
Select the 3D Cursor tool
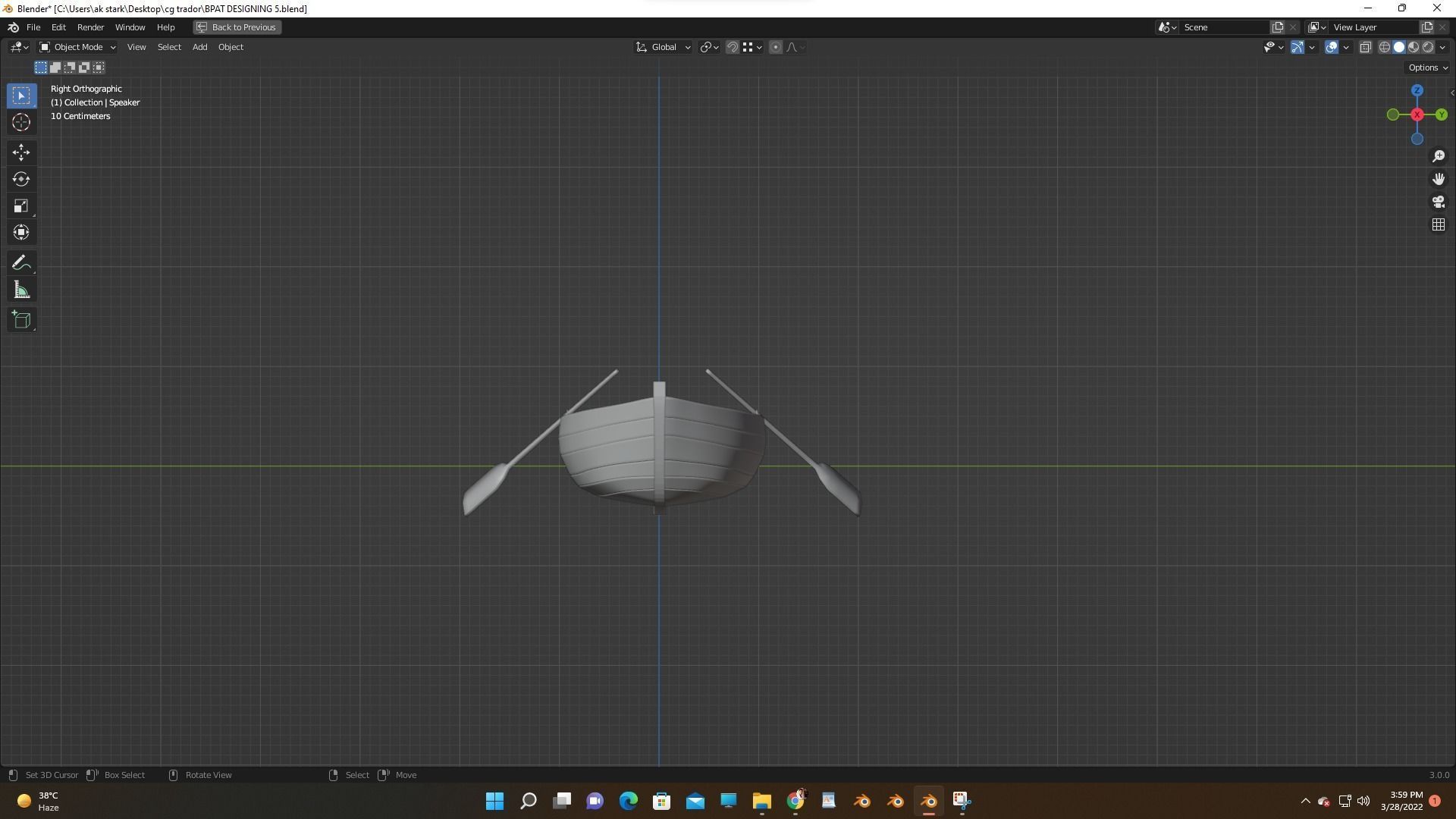21,122
